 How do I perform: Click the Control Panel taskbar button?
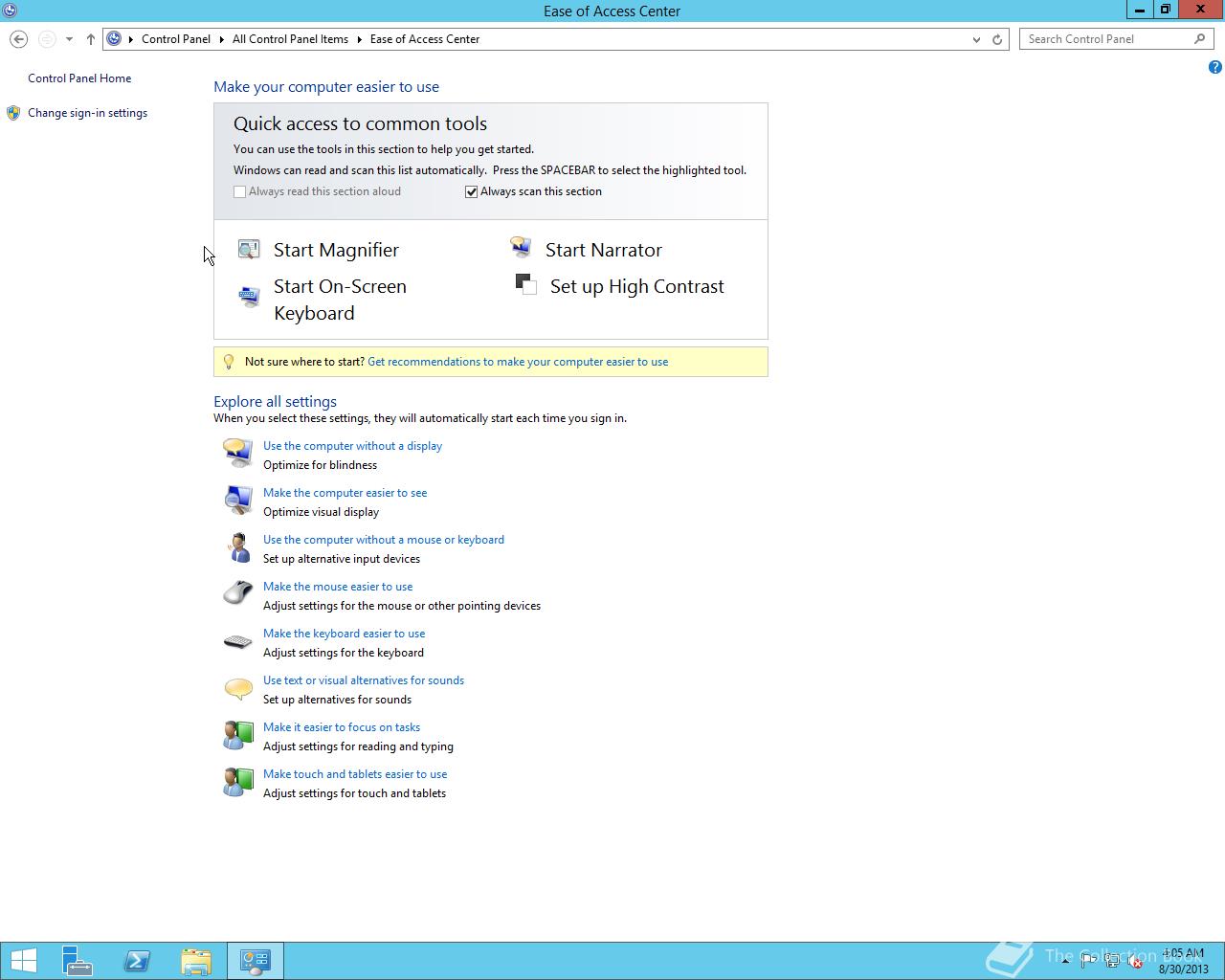pyautogui.click(x=256, y=961)
